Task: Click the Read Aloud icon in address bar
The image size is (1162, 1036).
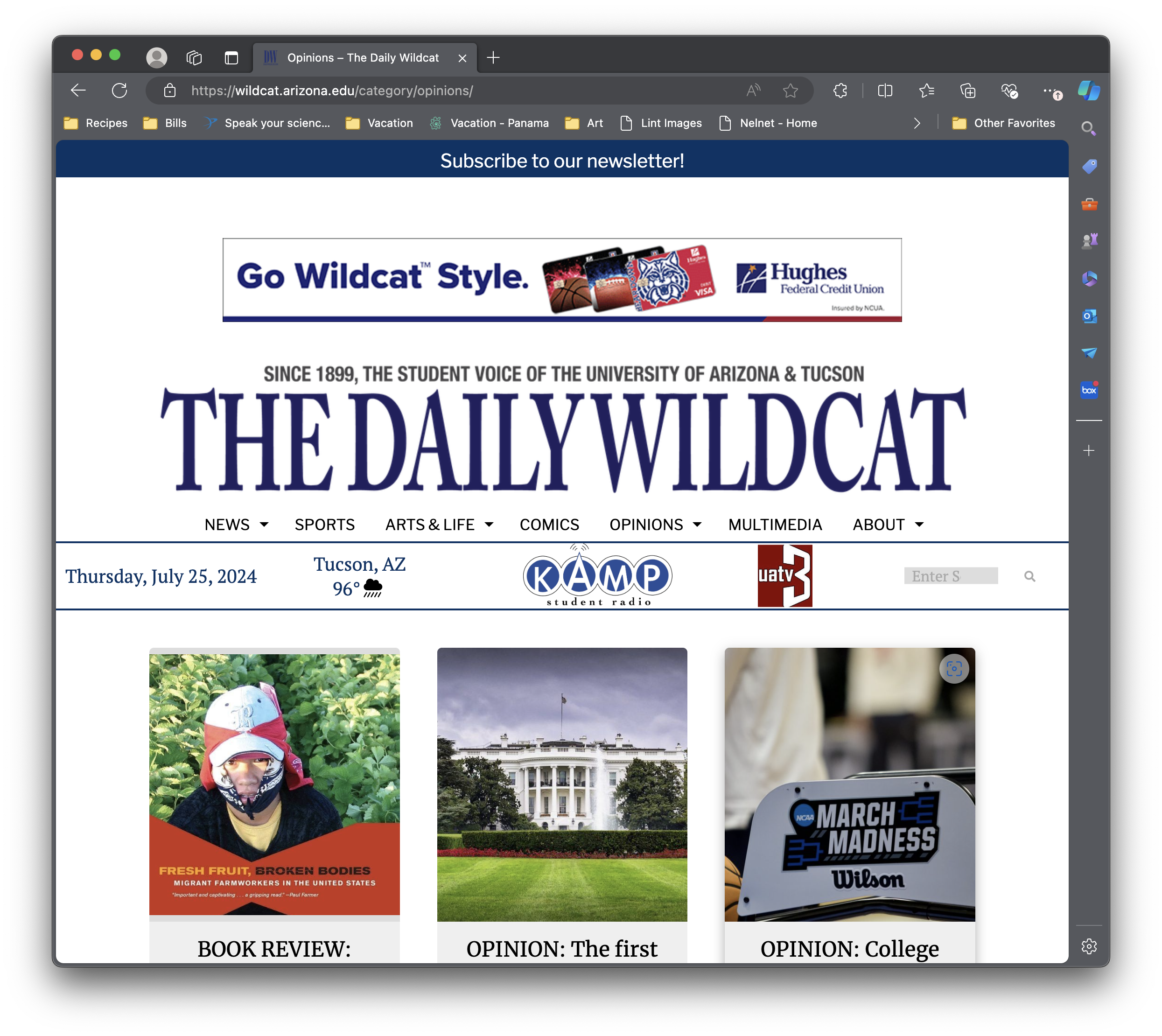Action: 753,91
